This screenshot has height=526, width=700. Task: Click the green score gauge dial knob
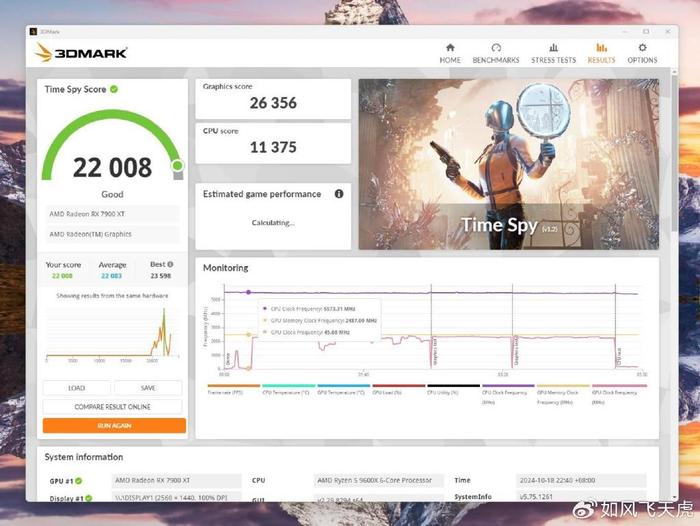point(177,166)
